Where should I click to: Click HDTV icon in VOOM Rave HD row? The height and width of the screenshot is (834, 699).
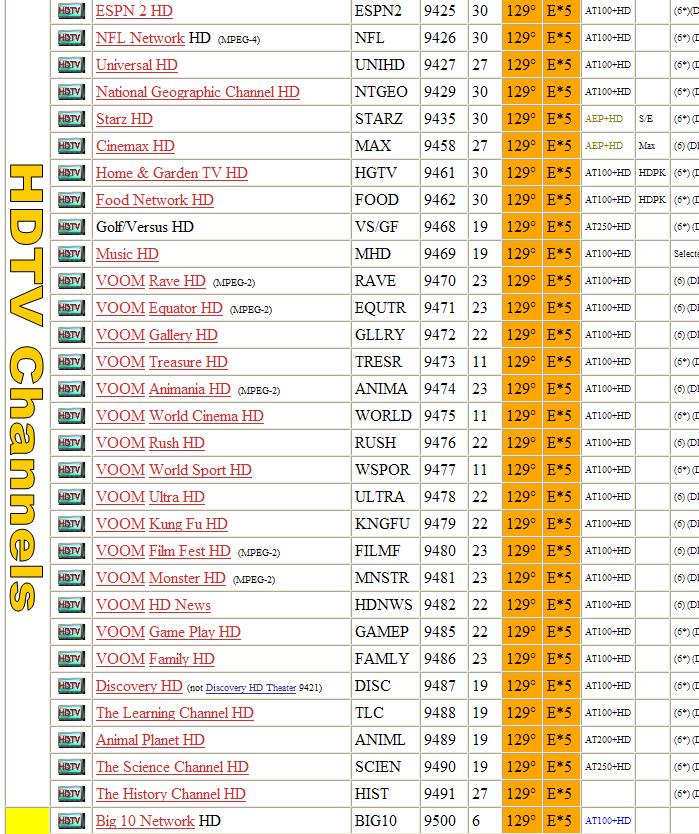[x=70, y=281]
